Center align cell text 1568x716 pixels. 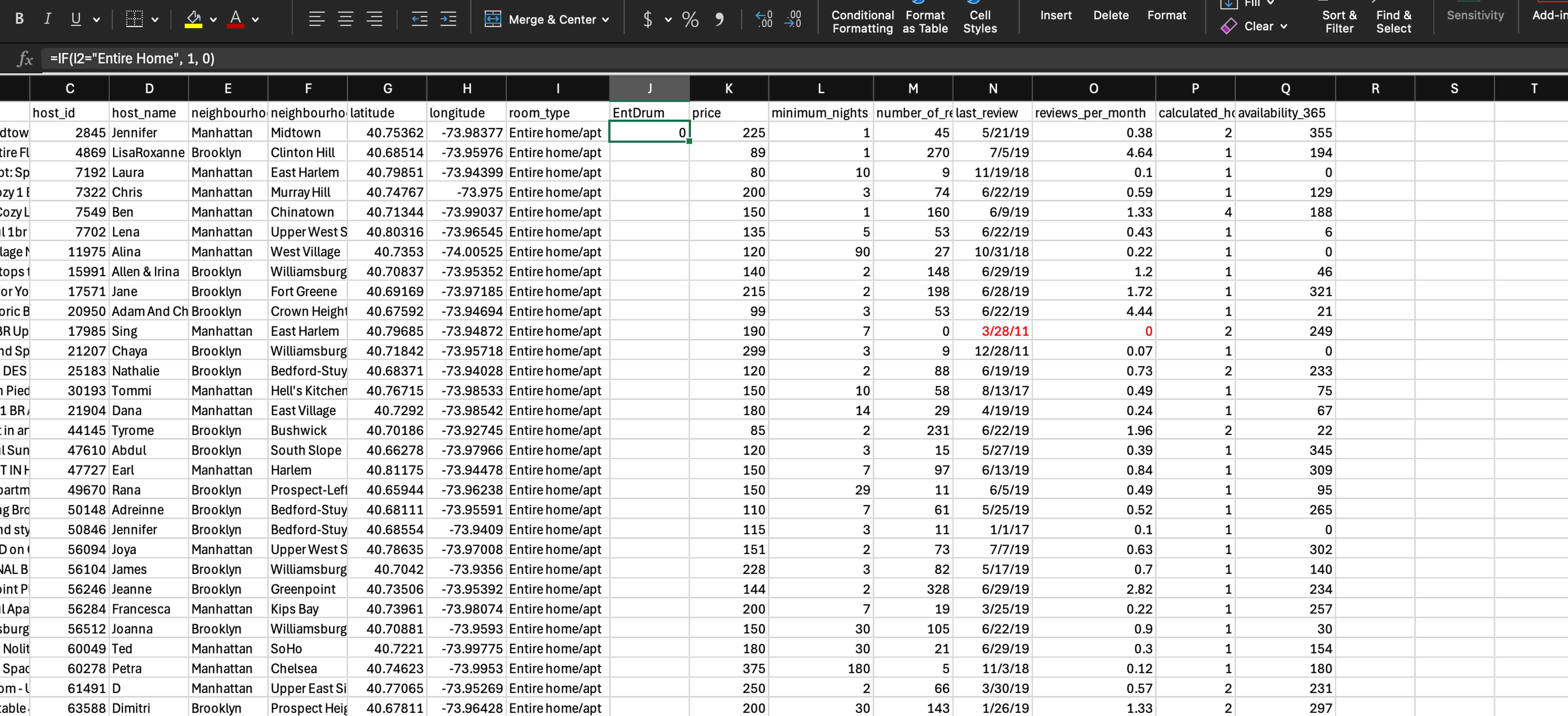[x=346, y=19]
